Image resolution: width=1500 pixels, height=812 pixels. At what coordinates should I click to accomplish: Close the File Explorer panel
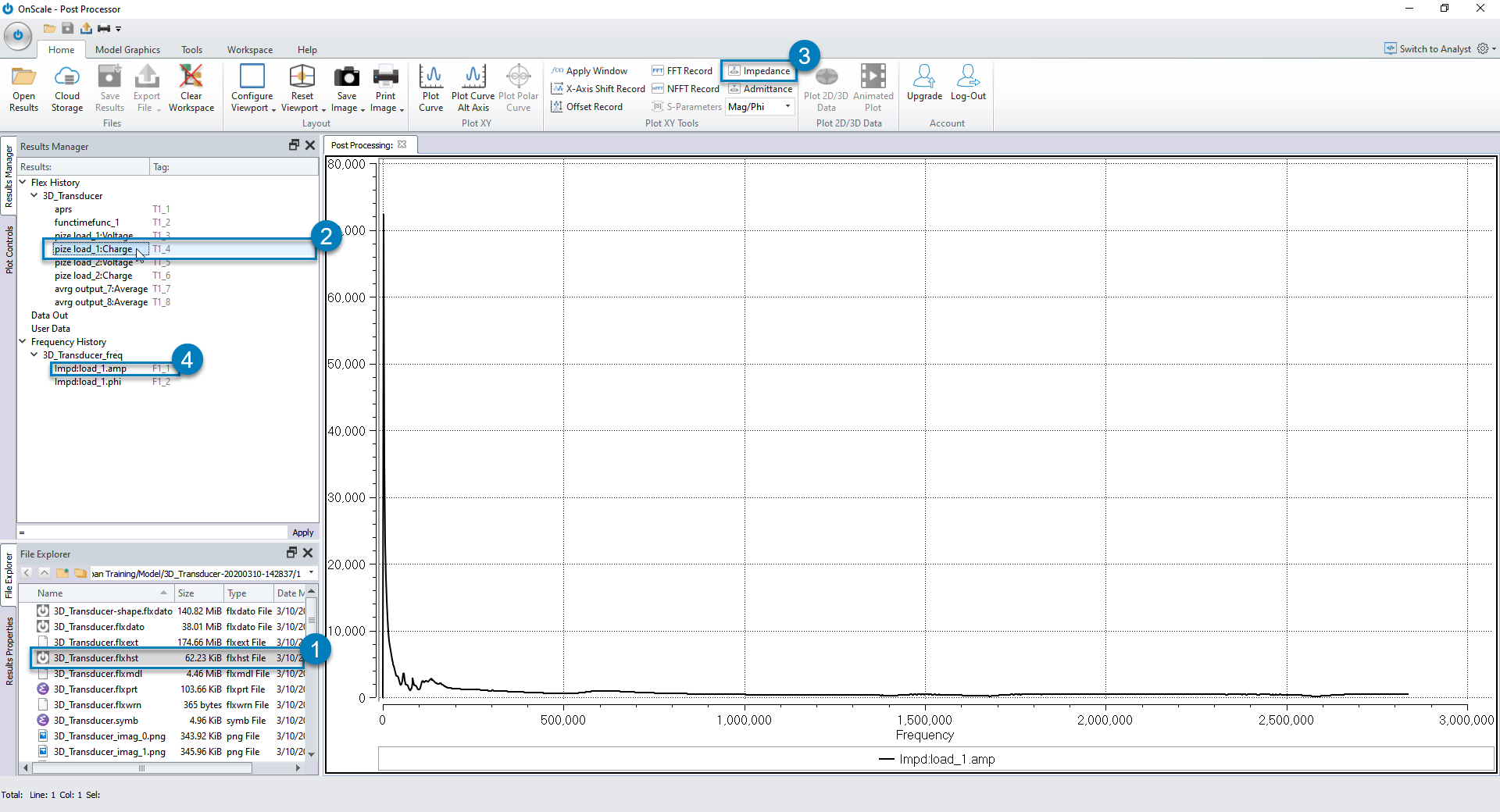tap(308, 553)
